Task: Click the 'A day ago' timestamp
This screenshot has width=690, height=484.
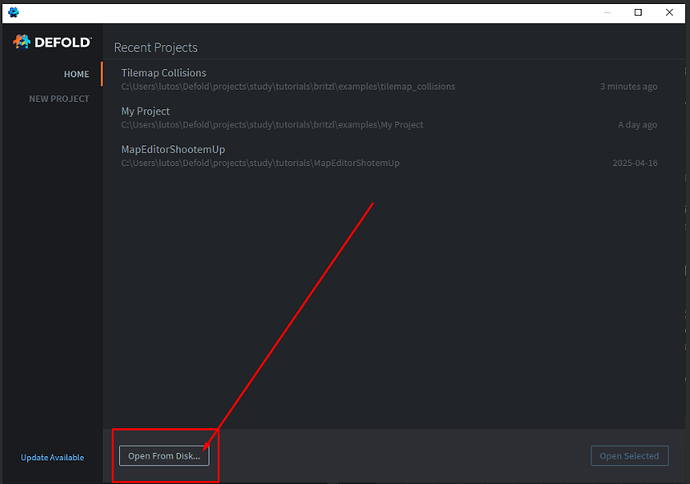Action: tap(637, 125)
